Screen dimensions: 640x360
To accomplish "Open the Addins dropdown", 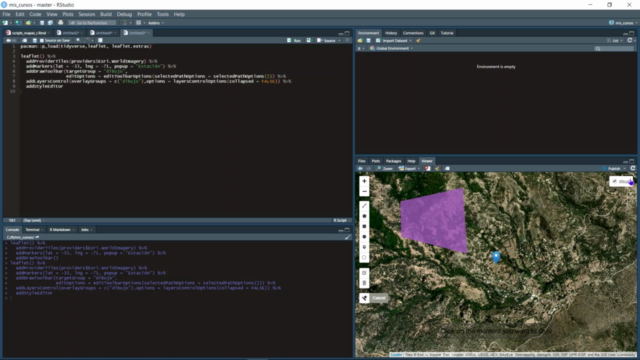I will click(156, 23).
